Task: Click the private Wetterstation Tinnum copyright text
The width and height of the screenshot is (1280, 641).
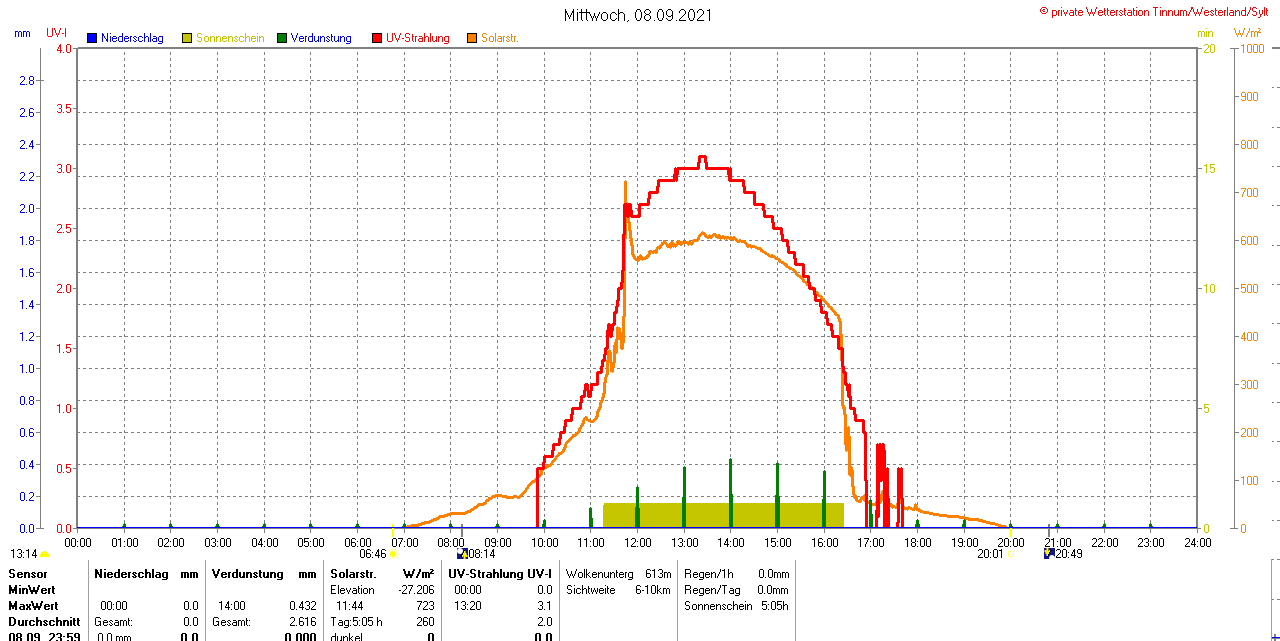Action: tap(1158, 11)
